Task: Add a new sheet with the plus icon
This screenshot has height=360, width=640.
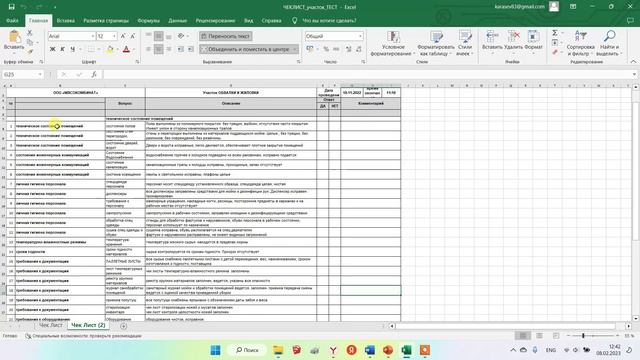Action: coord(124,326)
